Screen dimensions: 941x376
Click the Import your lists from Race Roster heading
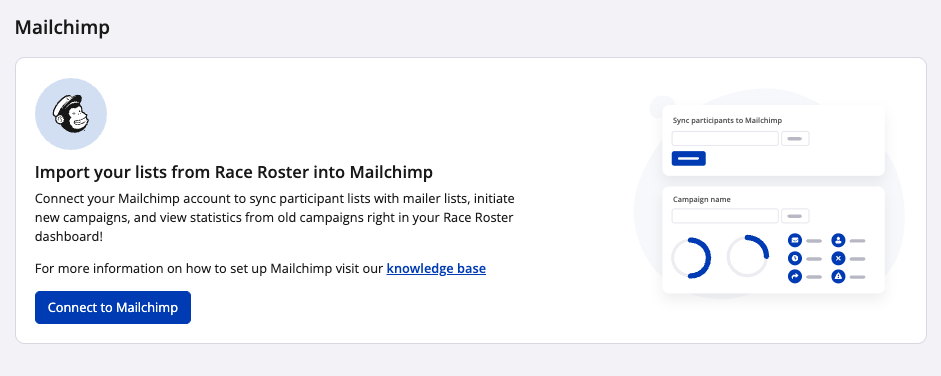click(x=233, y=173)
